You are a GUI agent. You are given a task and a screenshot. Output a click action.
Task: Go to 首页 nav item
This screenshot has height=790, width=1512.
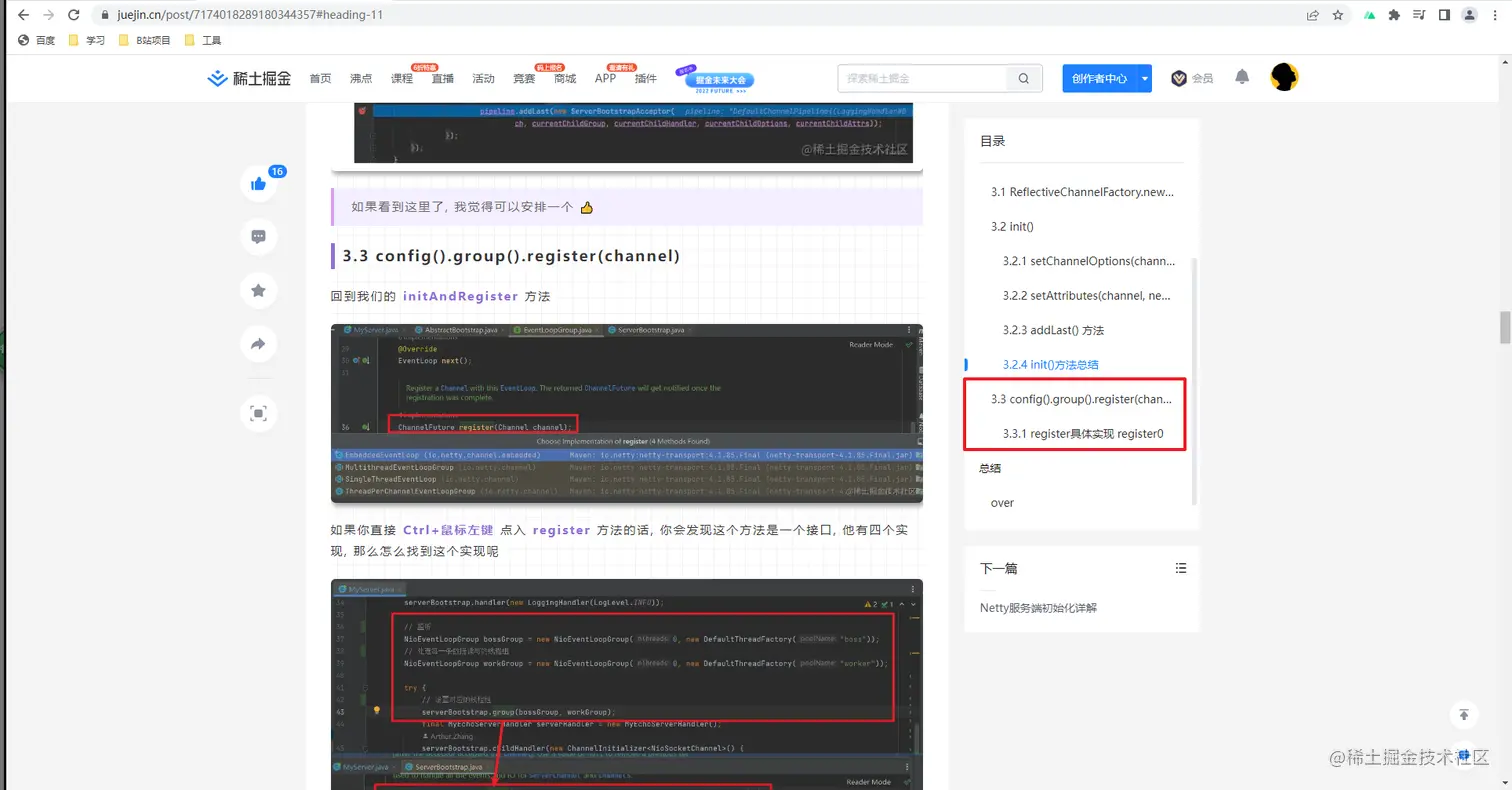tap(320, 78)
